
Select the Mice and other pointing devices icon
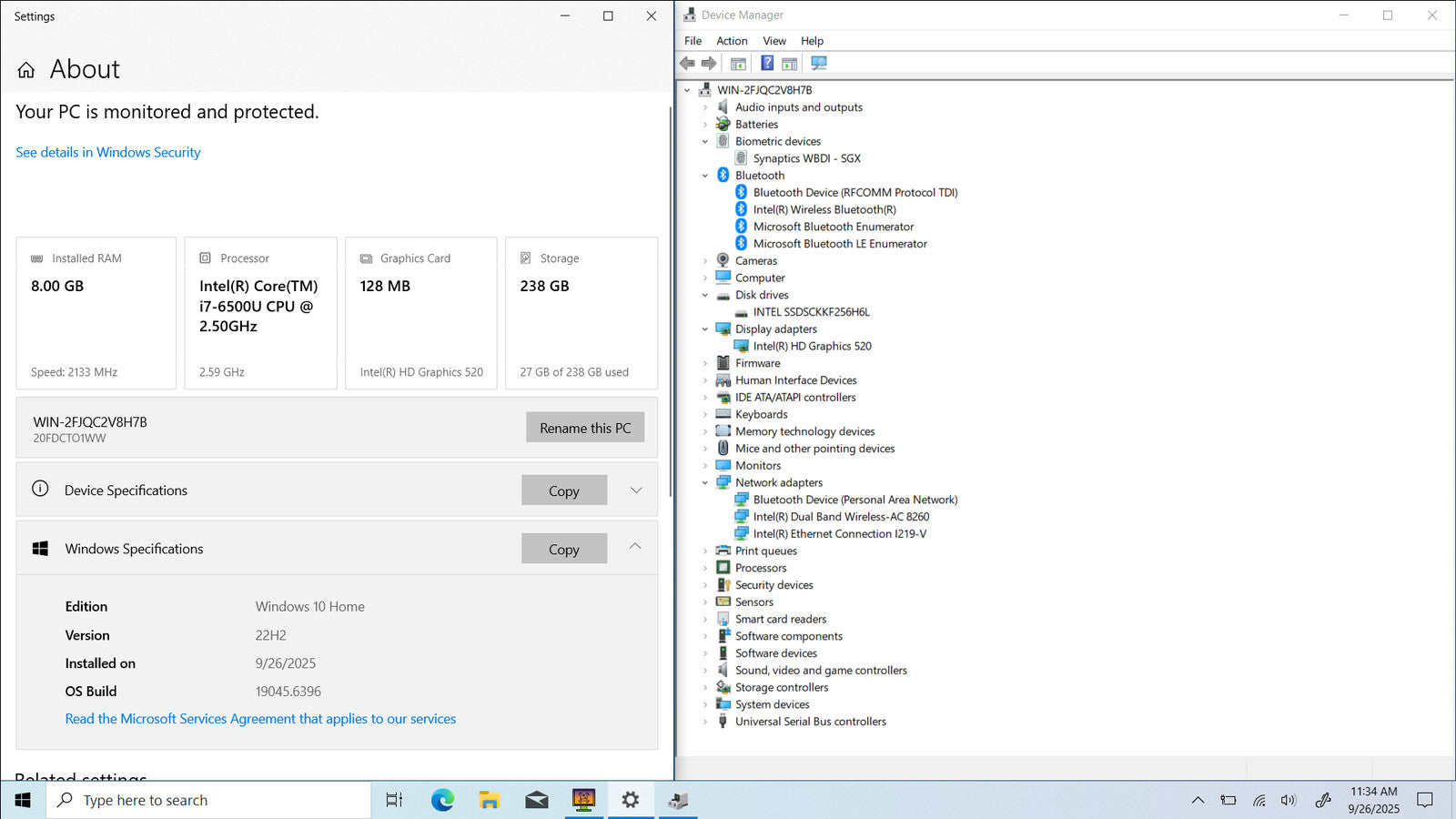[723, 449]
